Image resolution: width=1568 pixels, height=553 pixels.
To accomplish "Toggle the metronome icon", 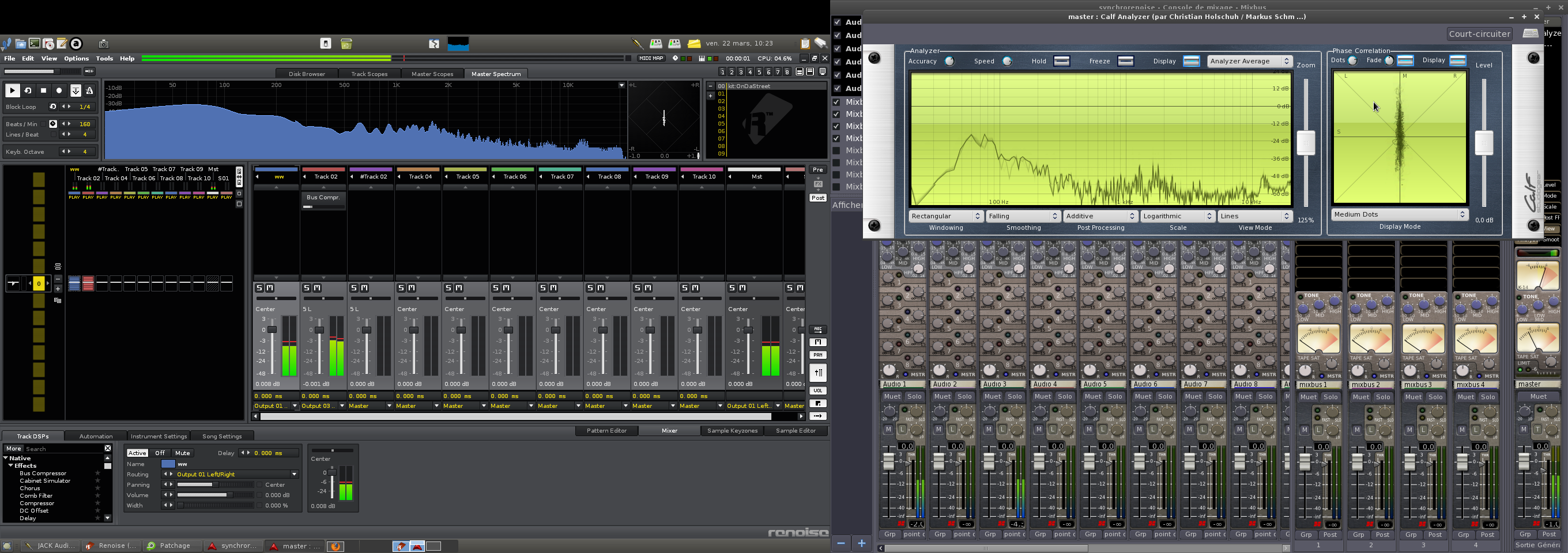I will click(89, 90).
